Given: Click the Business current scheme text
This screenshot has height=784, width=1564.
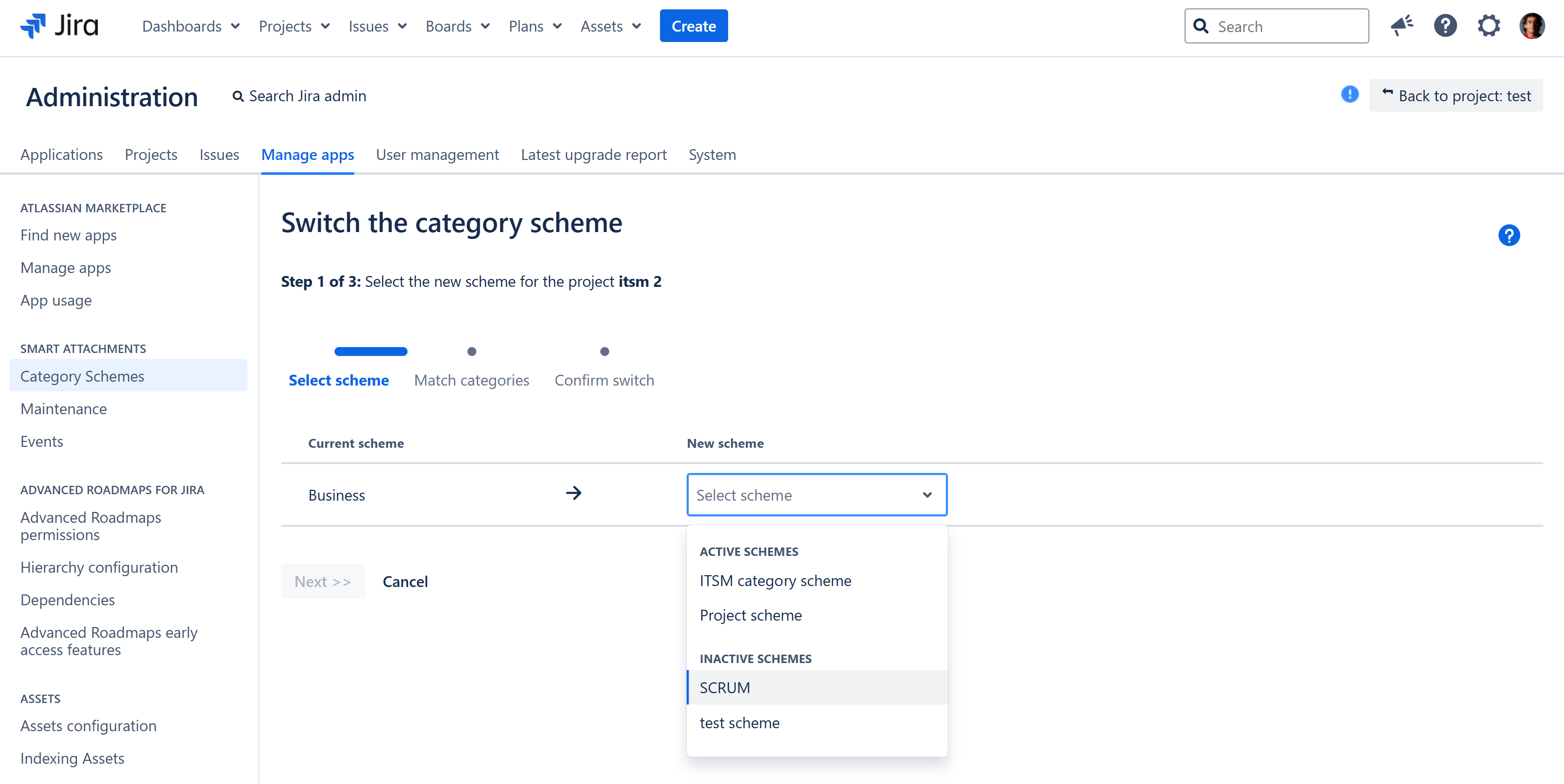Looking at the screenshot, I should 337,495.
